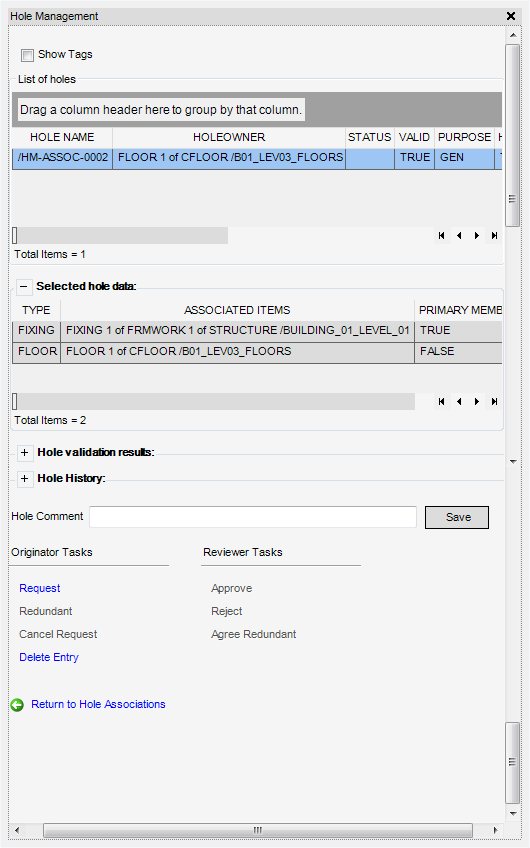
Task: Enable the Show Tags checkbox
Action: 27,55
